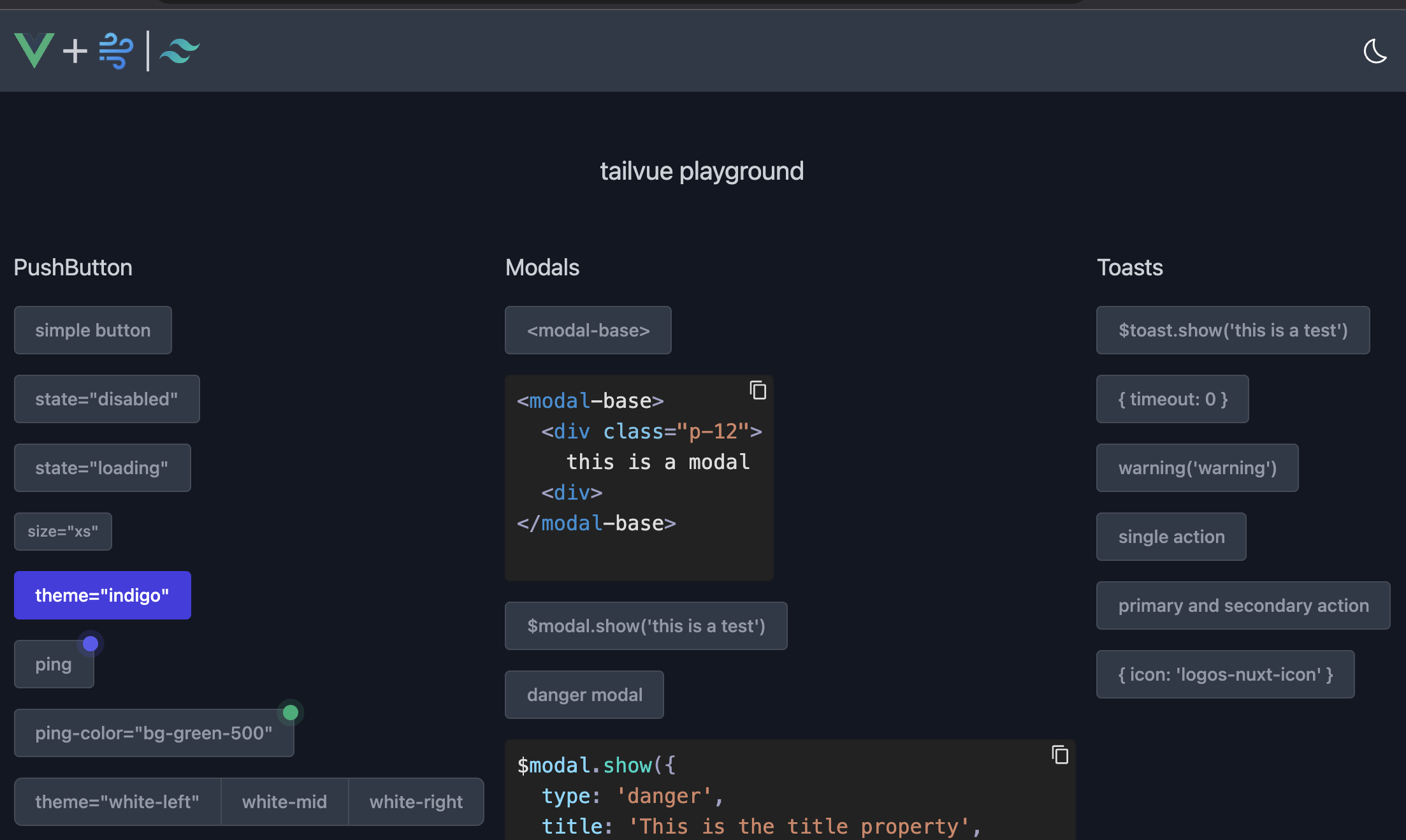Click the green Vue logo

coord(34,50)
